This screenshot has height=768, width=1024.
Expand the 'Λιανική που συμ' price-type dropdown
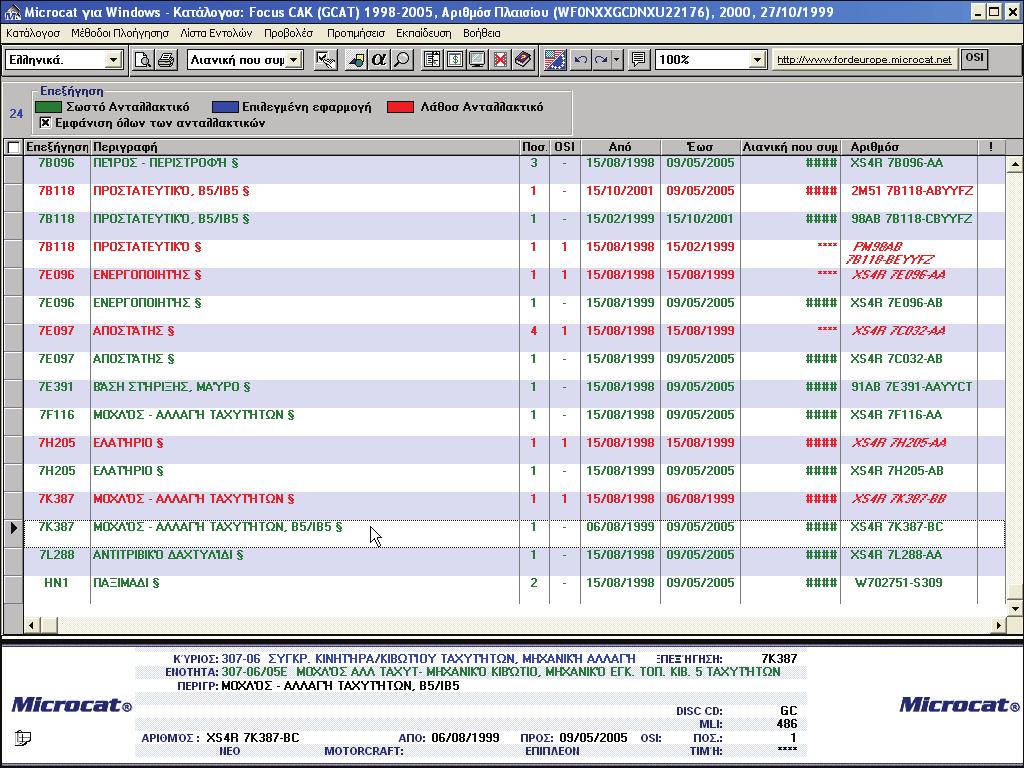[x=294, y=60]
